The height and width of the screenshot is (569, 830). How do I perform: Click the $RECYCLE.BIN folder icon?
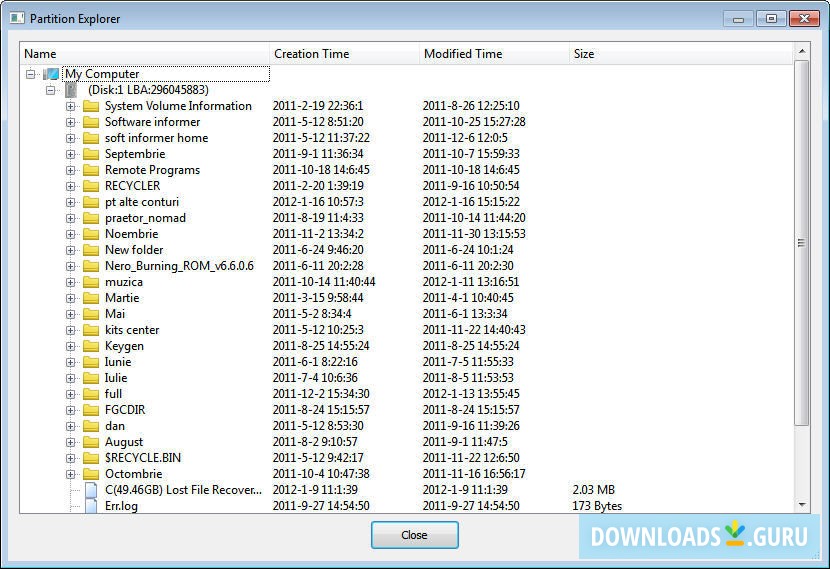[x=91, y=458]
